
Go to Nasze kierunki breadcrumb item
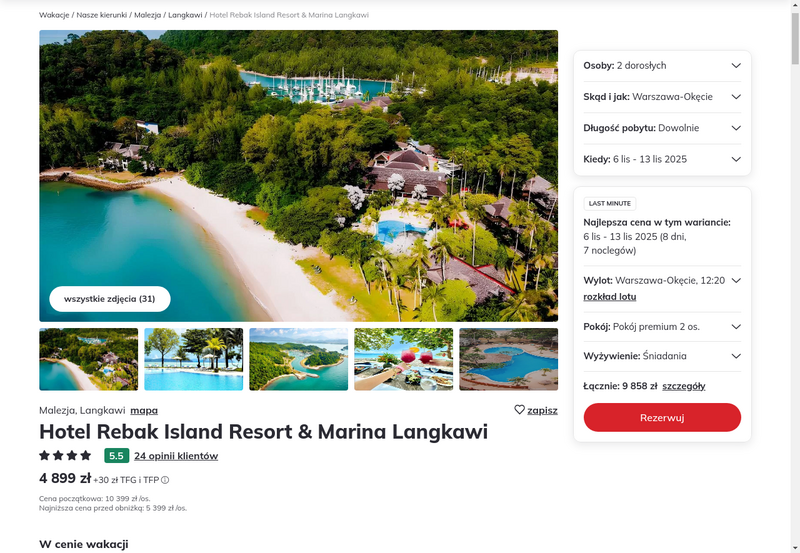pos(102,15)
